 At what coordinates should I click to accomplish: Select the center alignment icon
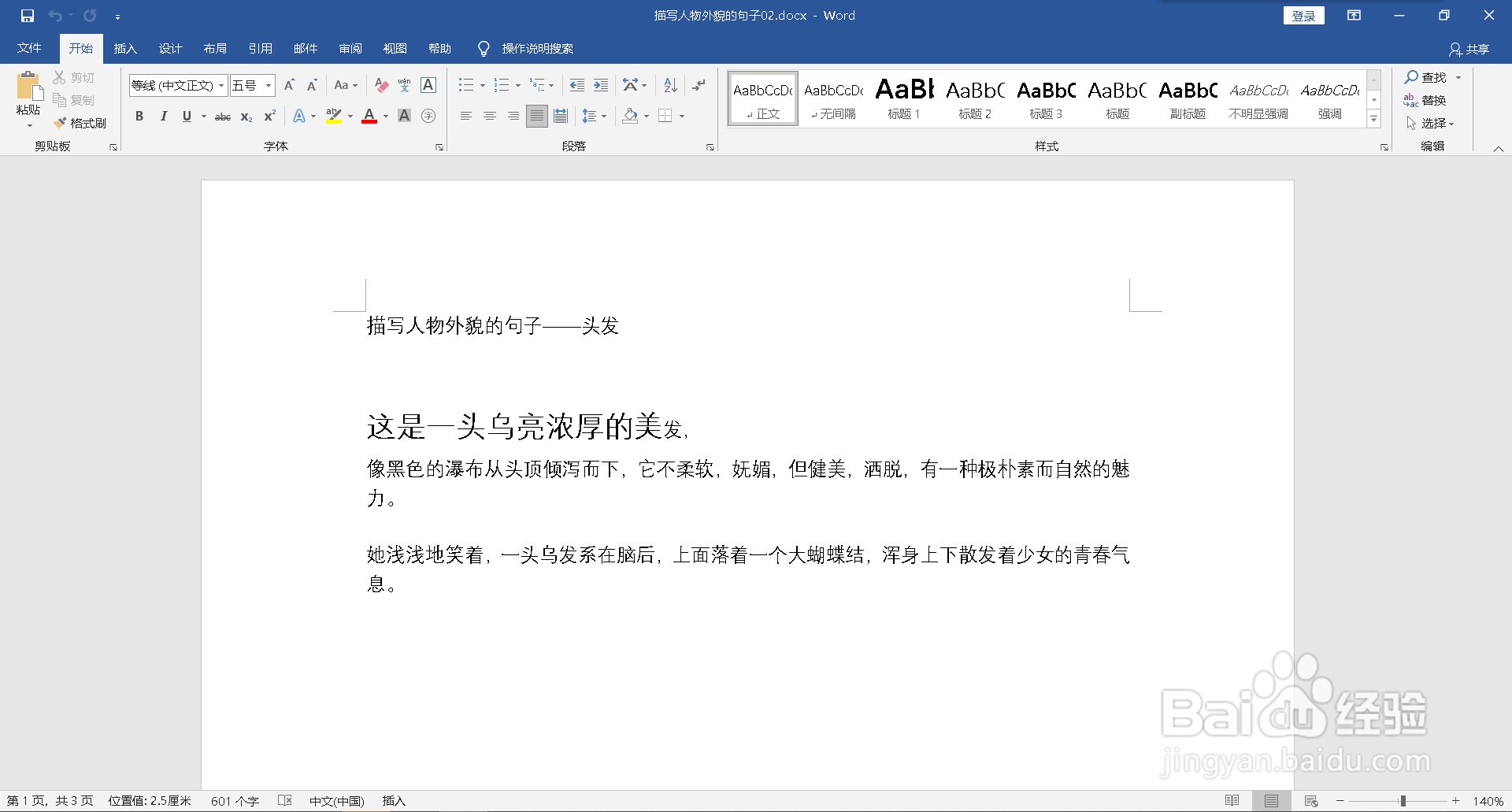490,116
